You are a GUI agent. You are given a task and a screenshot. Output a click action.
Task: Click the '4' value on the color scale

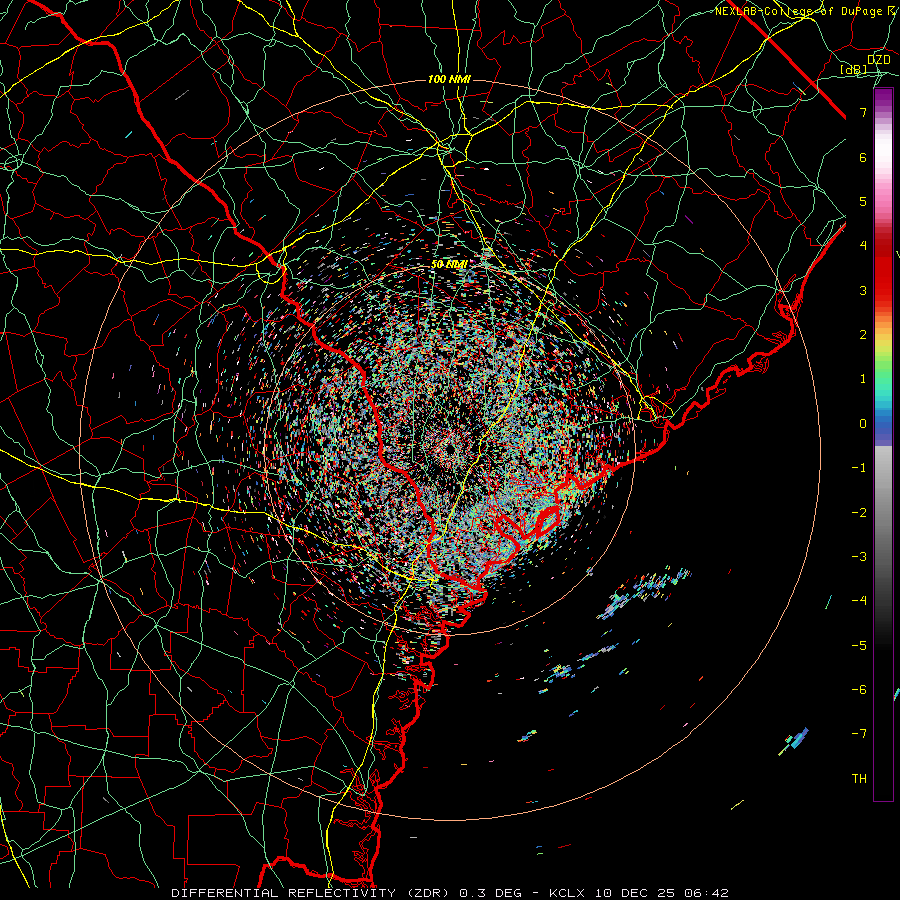pyautogui.click(x=863, y=246)
